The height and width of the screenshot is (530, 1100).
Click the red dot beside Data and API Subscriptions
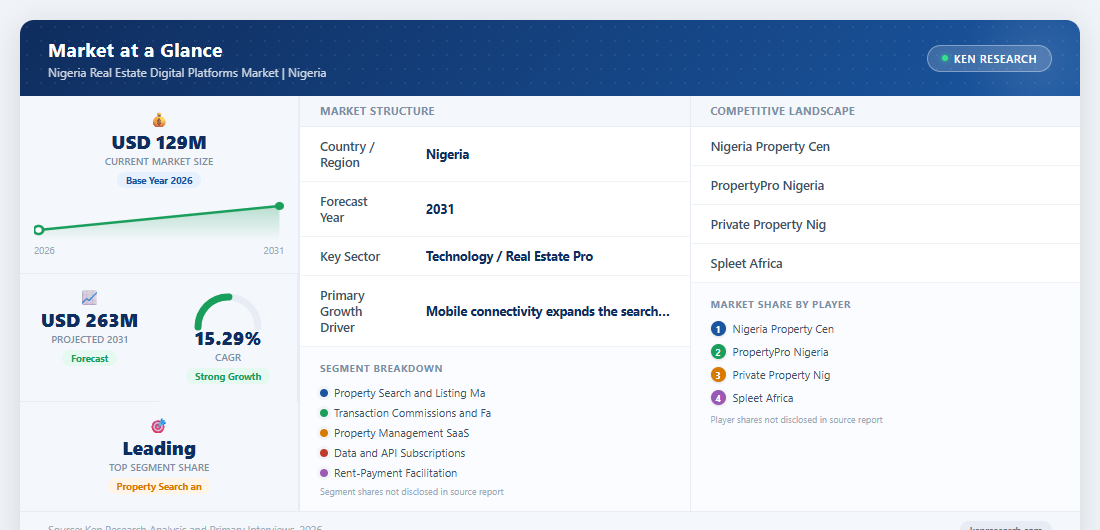click(324, 453)
